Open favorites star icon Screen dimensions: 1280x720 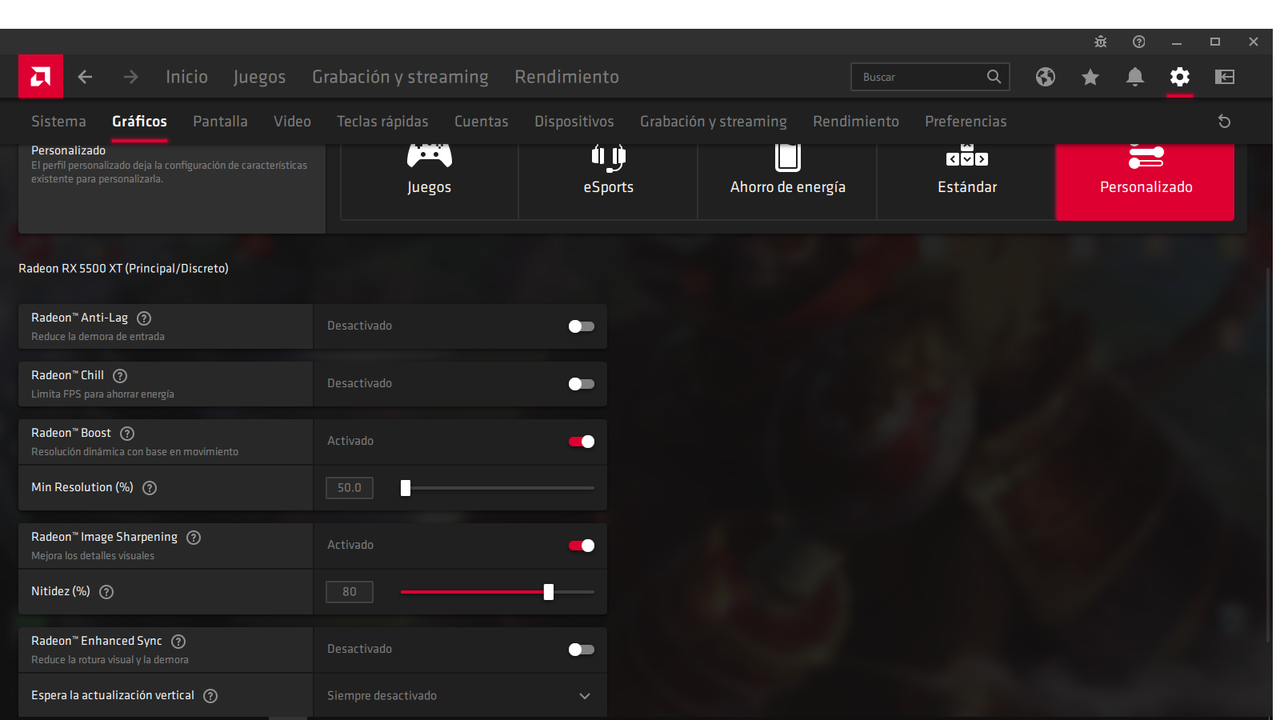[x=1090, y=77]
